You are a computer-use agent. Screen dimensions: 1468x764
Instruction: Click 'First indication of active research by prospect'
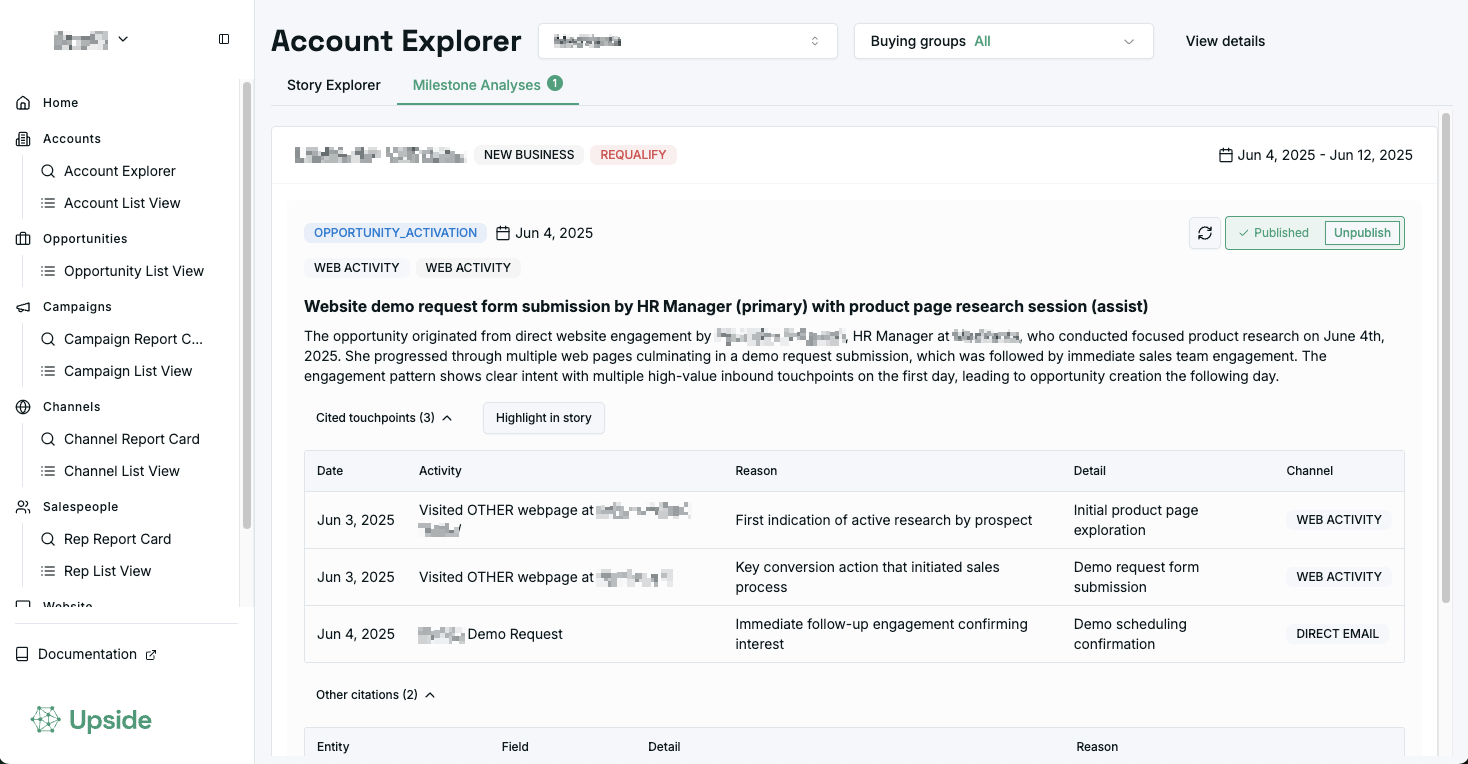884,520
